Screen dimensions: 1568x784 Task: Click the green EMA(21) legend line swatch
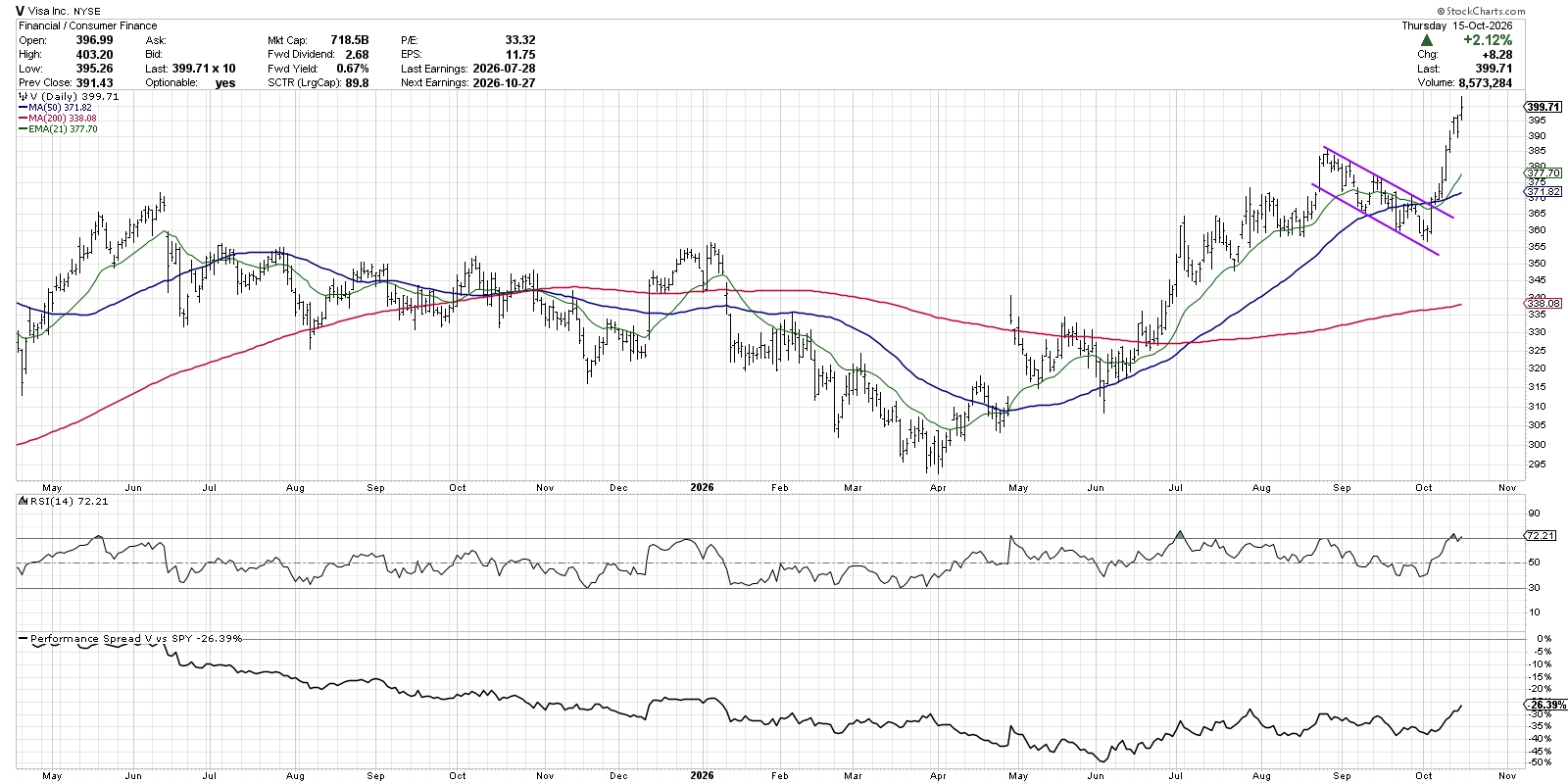(23, 129)
